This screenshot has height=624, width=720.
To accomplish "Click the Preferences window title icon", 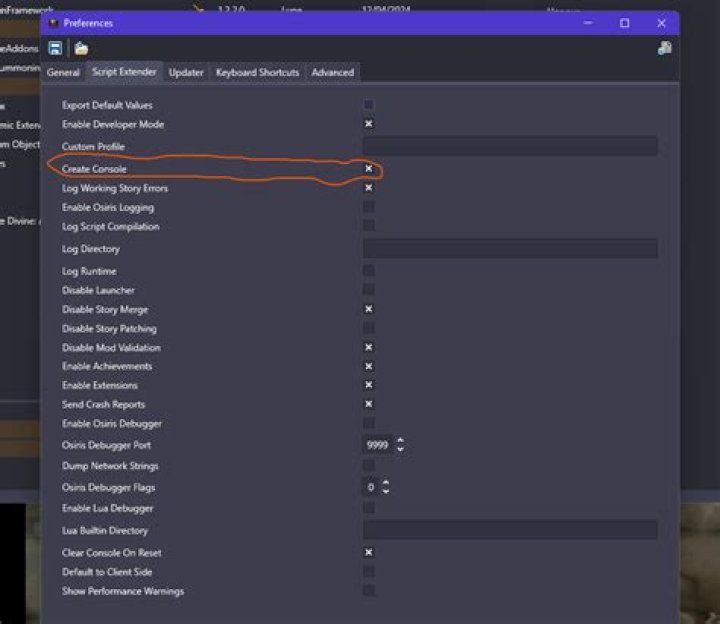I will coord(53,23).
